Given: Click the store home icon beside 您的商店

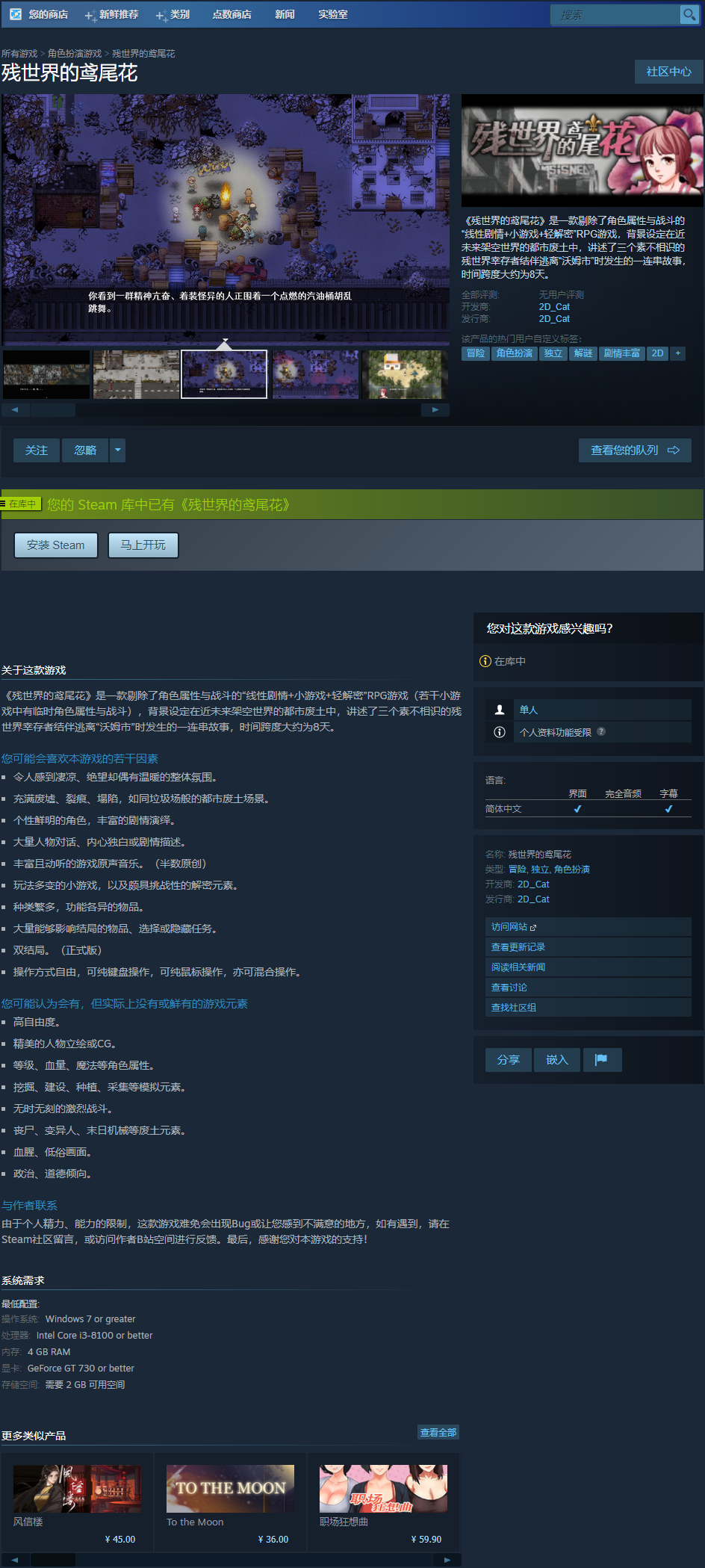Looking at the screenshot, I should pyautogui.click(x=16, y=14).
